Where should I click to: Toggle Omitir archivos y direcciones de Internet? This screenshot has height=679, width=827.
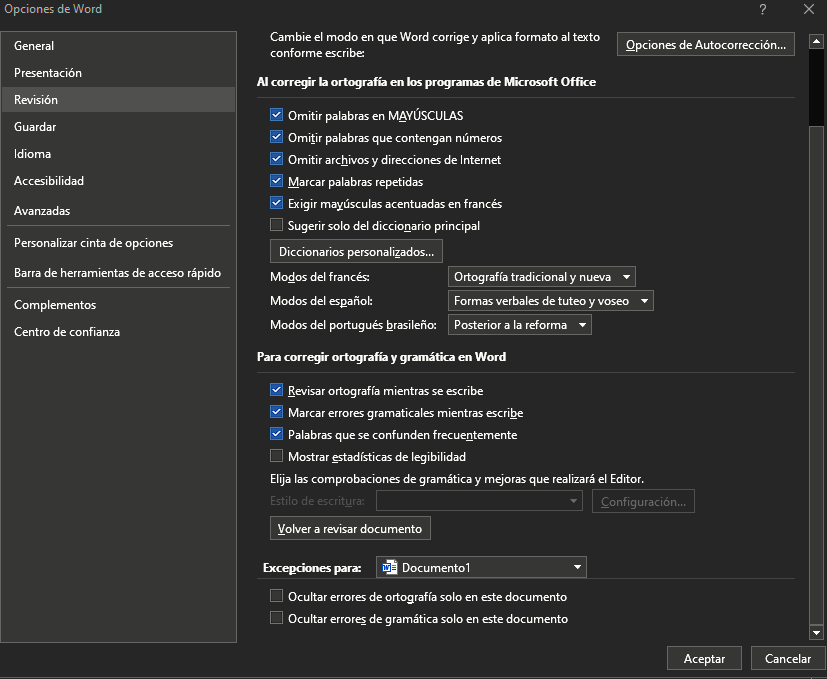point(276,159)
